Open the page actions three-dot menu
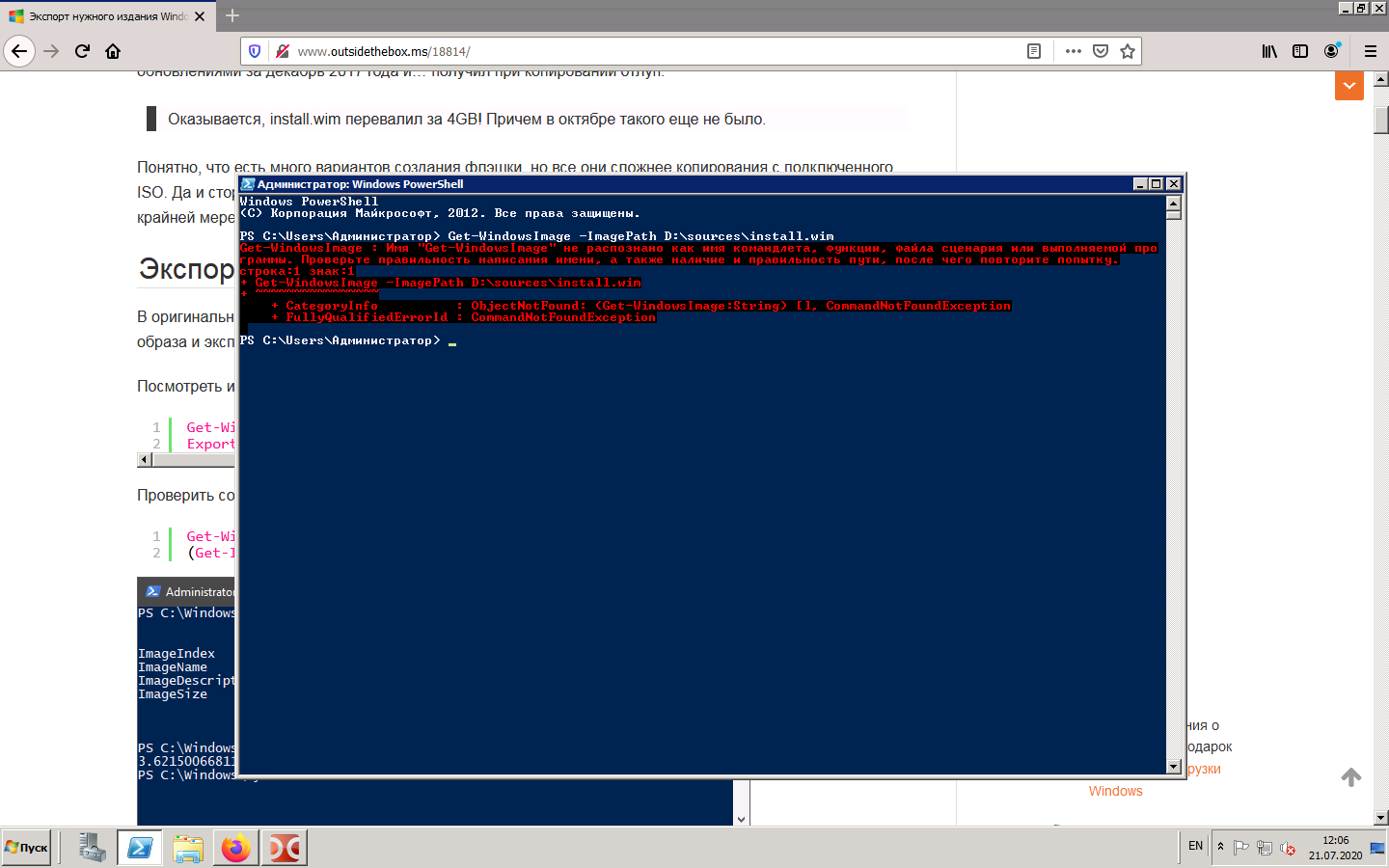 click(1074, 51)
